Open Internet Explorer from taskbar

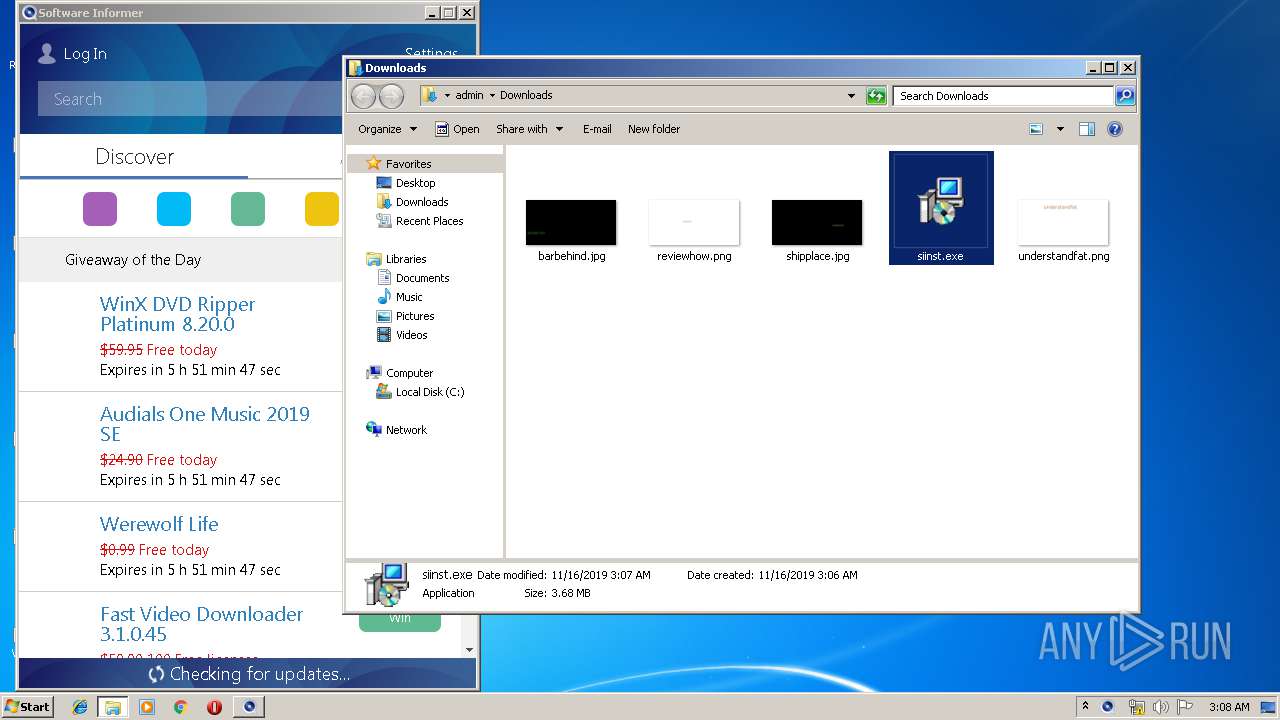click(80, 707)
